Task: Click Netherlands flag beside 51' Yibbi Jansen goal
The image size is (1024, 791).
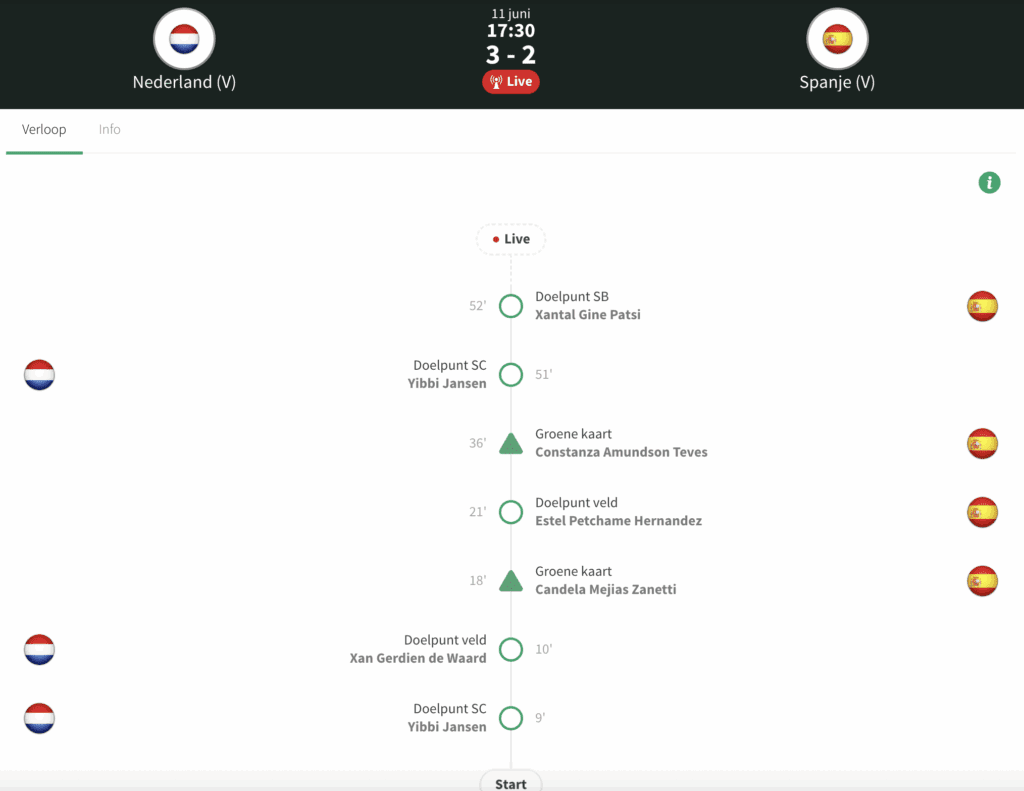Action: coord(39,375)
